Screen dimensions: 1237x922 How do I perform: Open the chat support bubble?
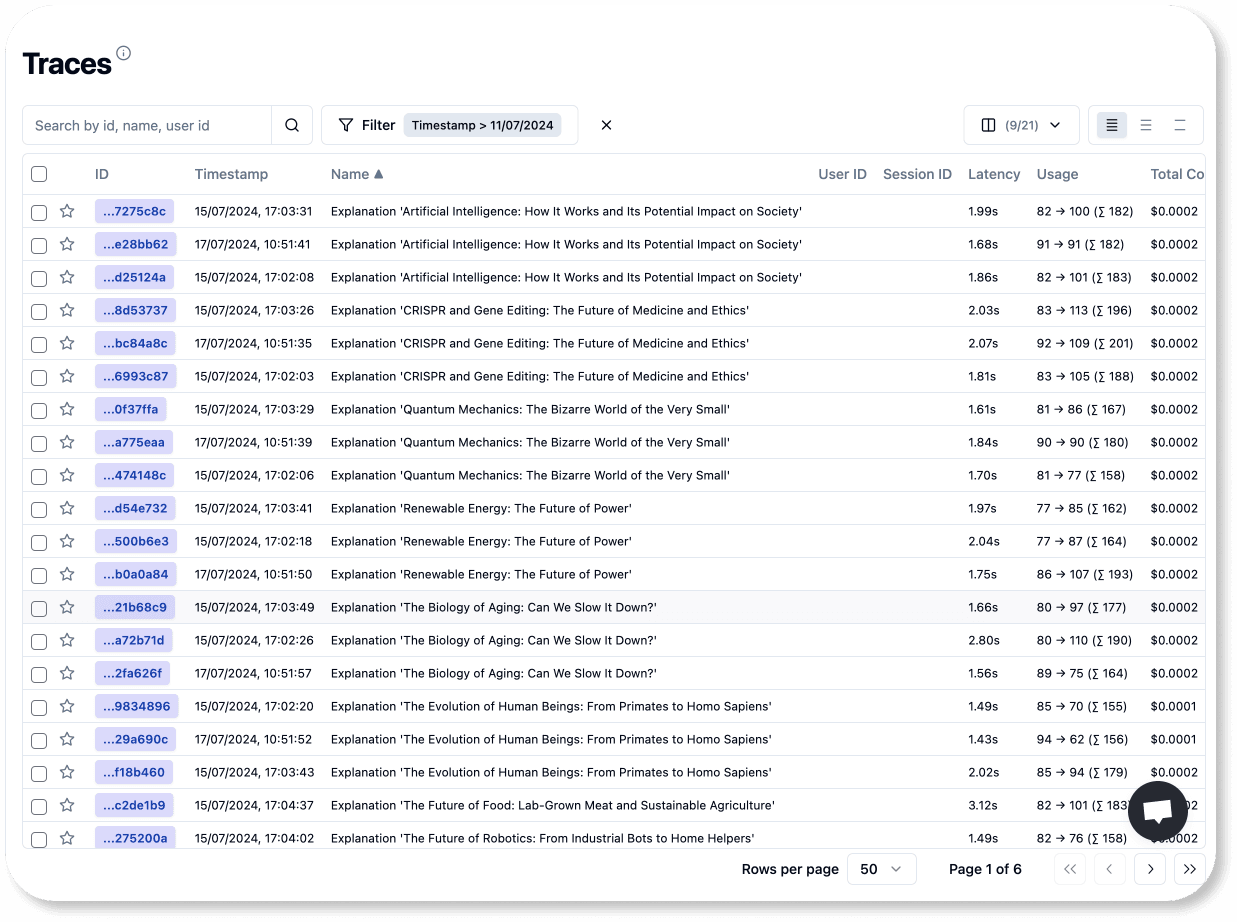[1157, 811]
